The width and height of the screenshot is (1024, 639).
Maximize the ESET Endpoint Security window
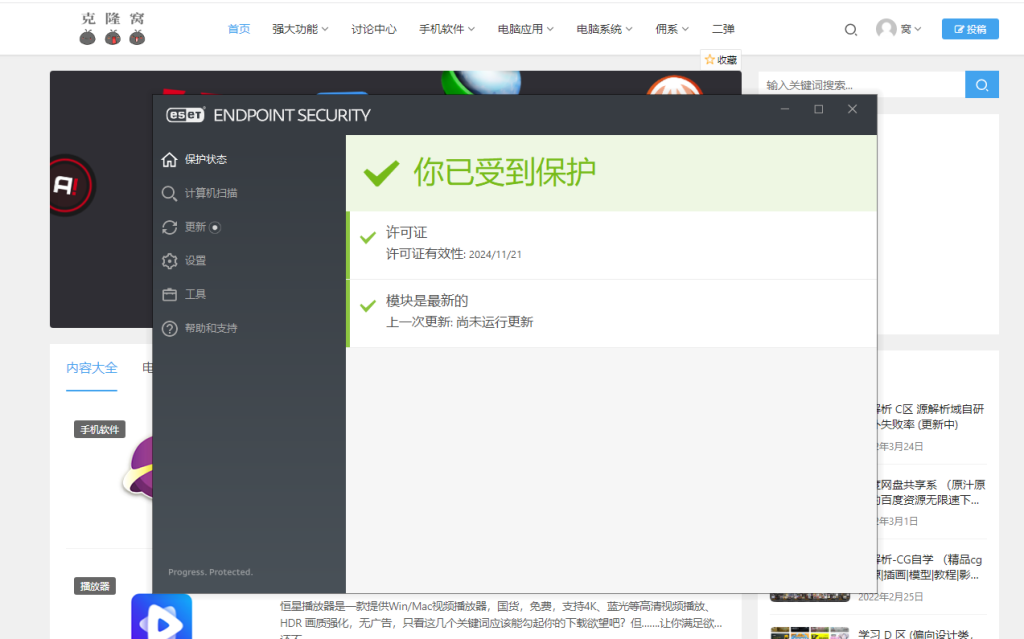pyautogui.click(x=818, y=109)
